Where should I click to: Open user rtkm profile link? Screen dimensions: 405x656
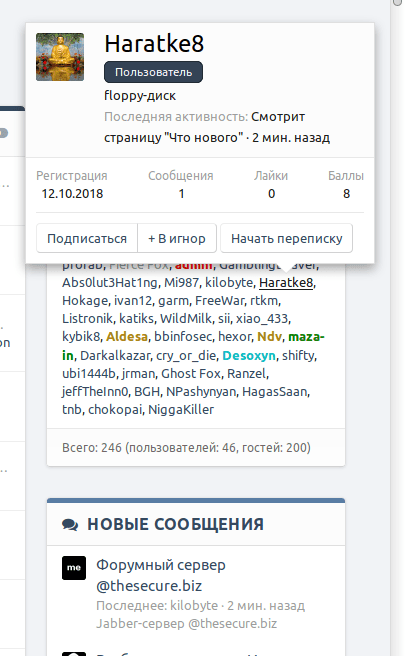pos(264,301)
